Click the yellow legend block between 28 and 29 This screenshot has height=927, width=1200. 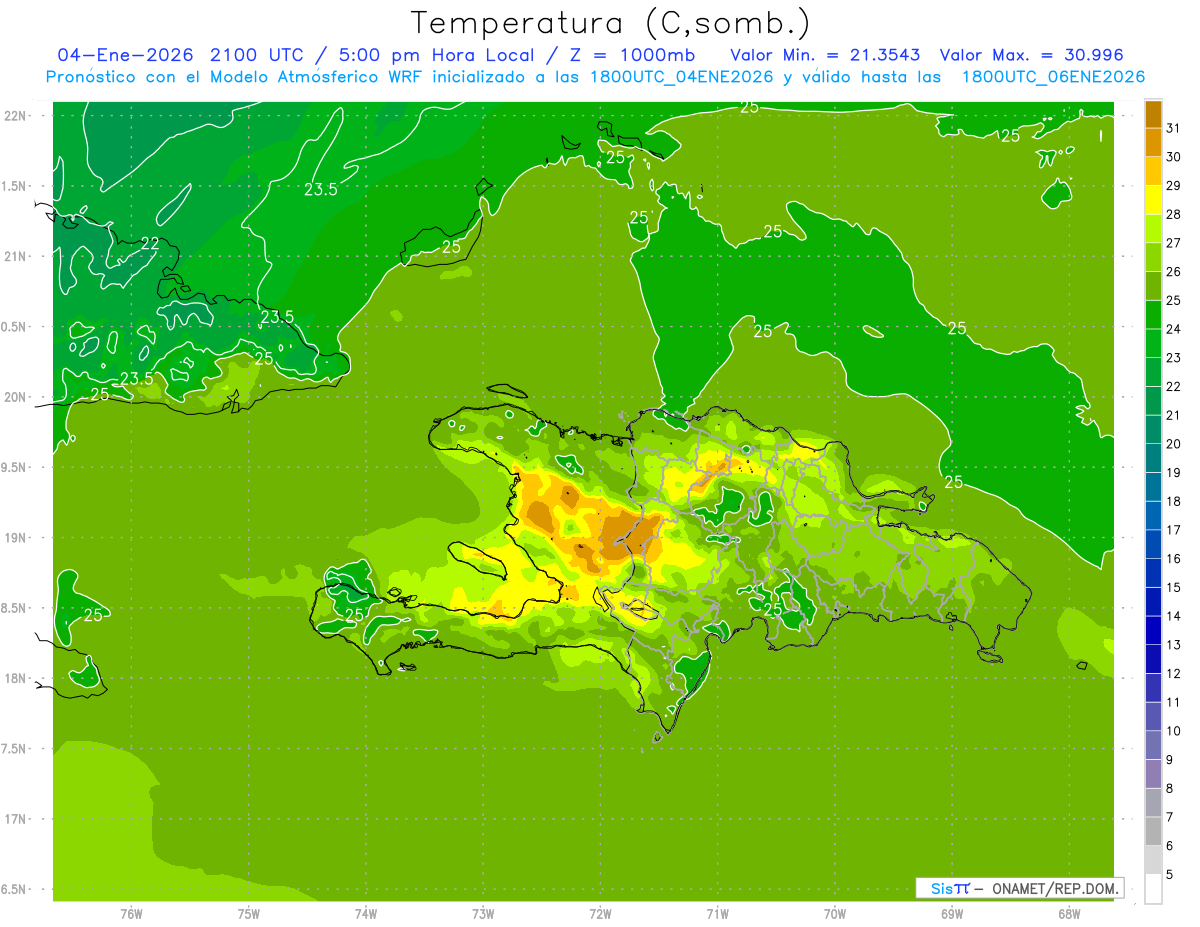pos(1154,200)
